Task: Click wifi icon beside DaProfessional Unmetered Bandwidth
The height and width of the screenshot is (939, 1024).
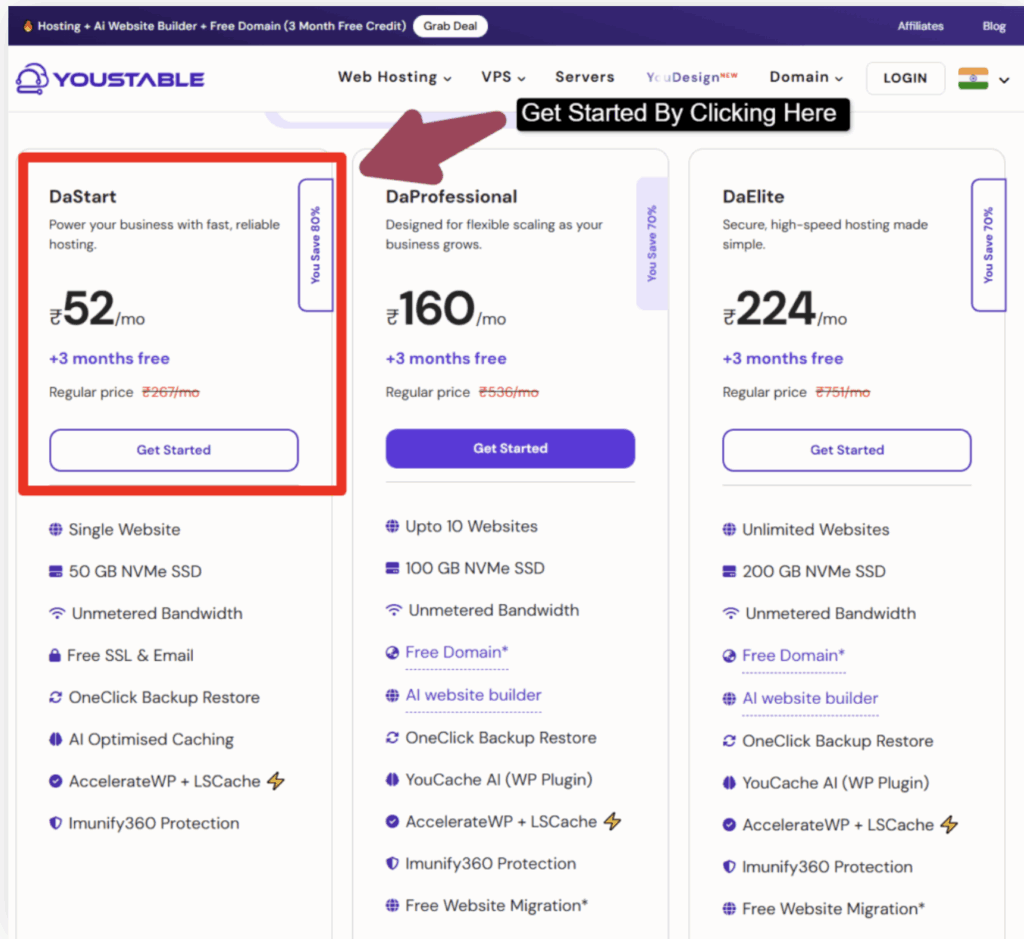Action: click(x=394, y=610)
